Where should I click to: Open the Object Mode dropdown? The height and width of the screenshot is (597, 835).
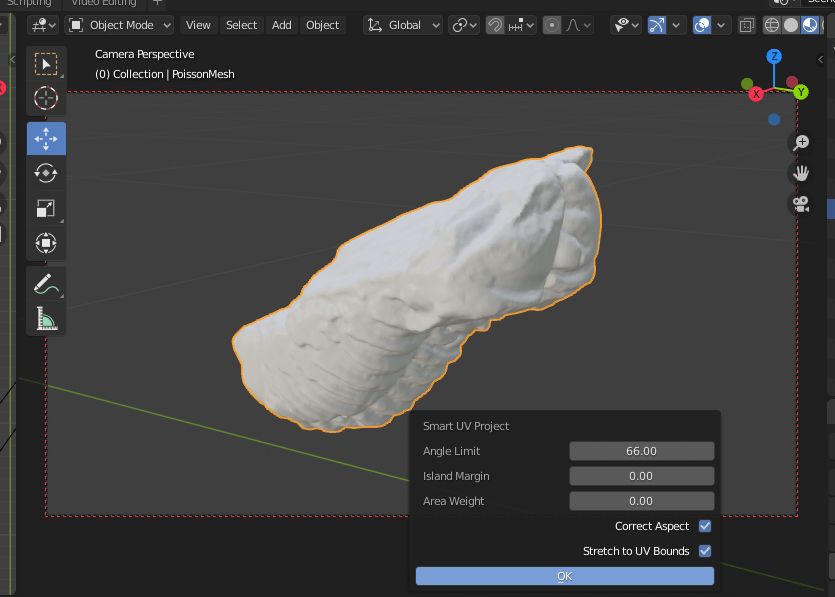[x=119, y=25]
